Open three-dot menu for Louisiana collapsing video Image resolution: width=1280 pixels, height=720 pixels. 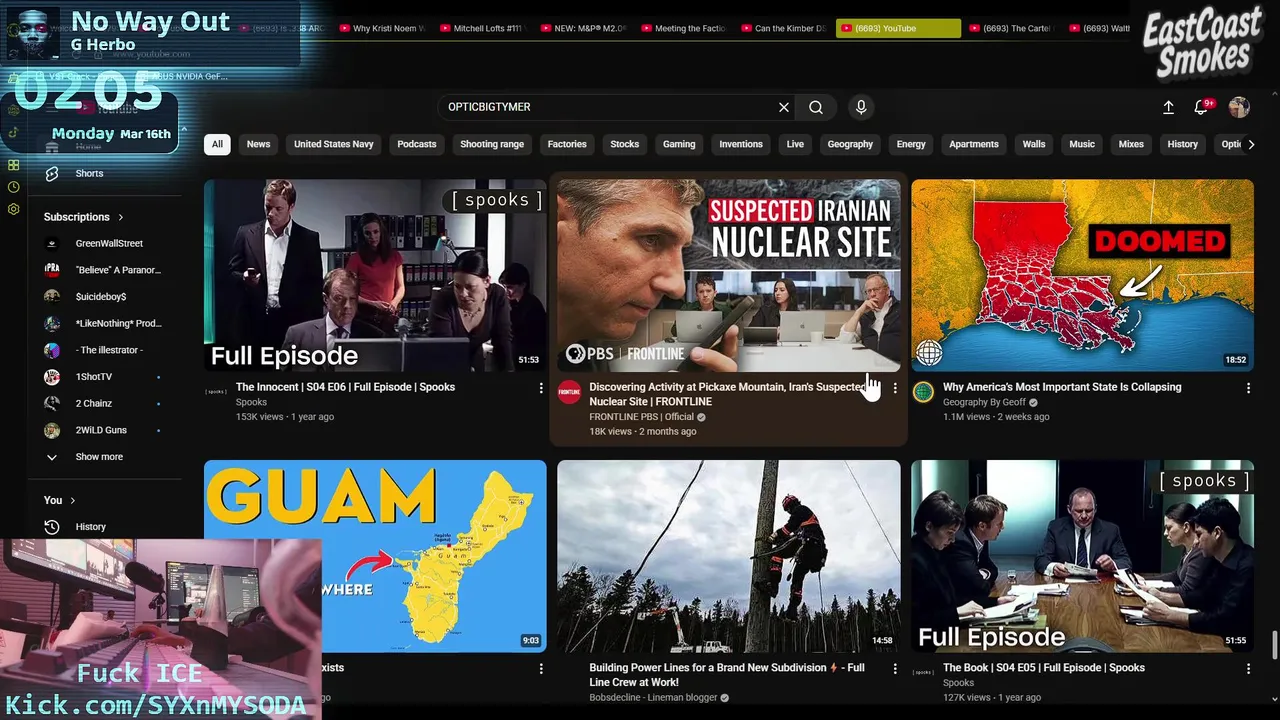pos(1248,388)
